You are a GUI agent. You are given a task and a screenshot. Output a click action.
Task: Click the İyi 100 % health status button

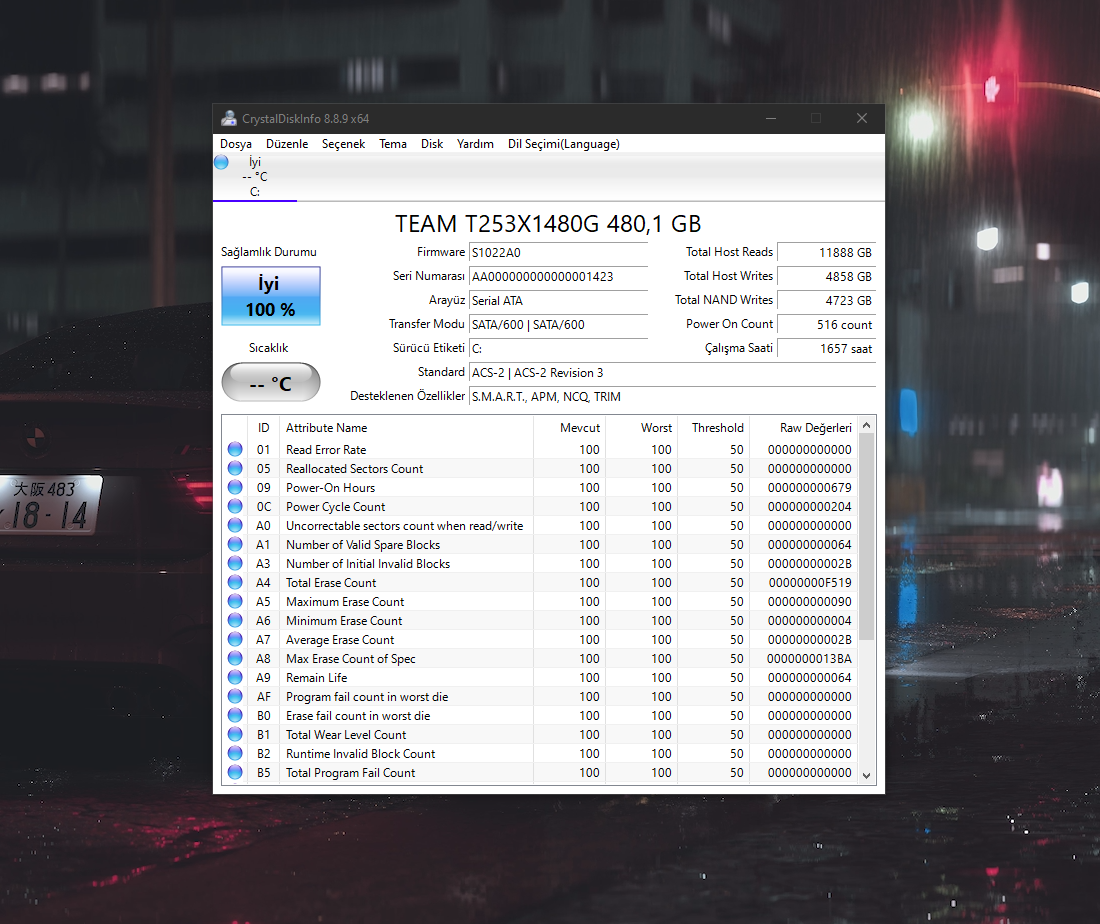[271, 296]
